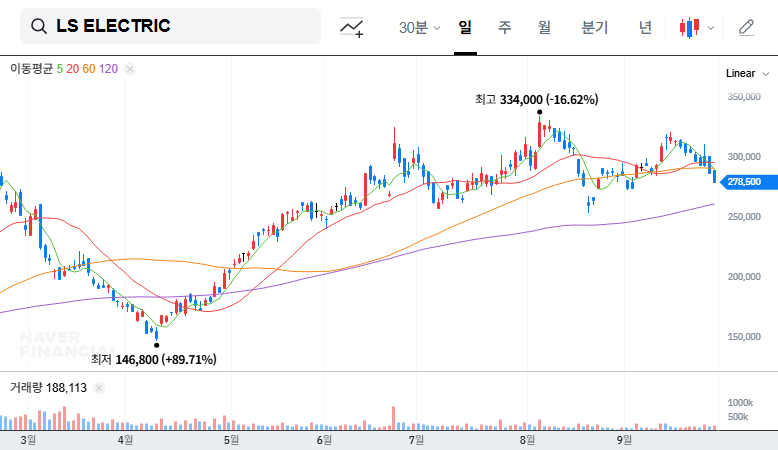Image resolution: width=778 pixels, height=450 pixels.
Task: Click the 500k volume axis label
Action: pyautogui.click(x=738, y=417)
